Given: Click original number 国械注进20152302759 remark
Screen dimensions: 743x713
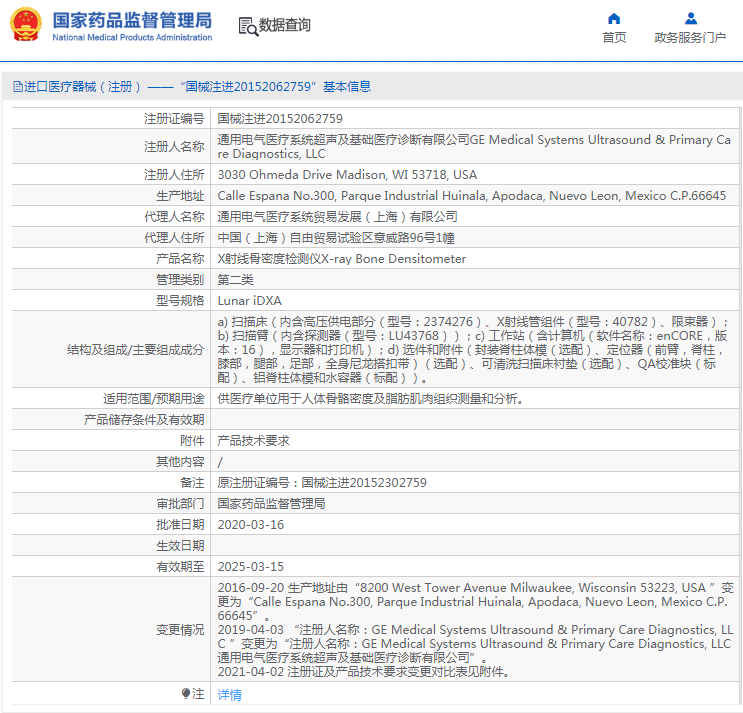Looking at the screenshot, I should pos(322,483).
